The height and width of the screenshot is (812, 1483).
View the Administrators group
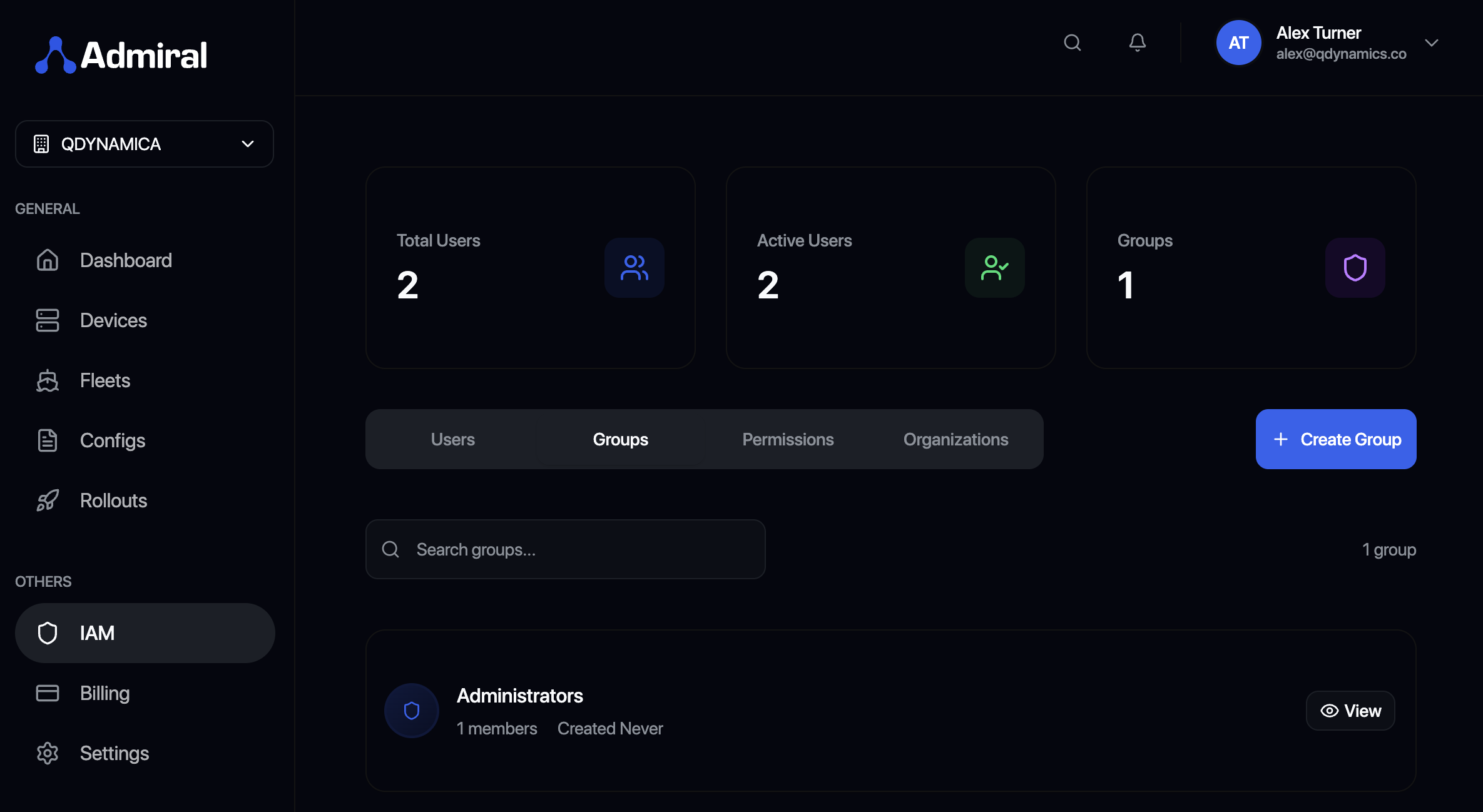pyautogui.click(x=1350, y=711)
